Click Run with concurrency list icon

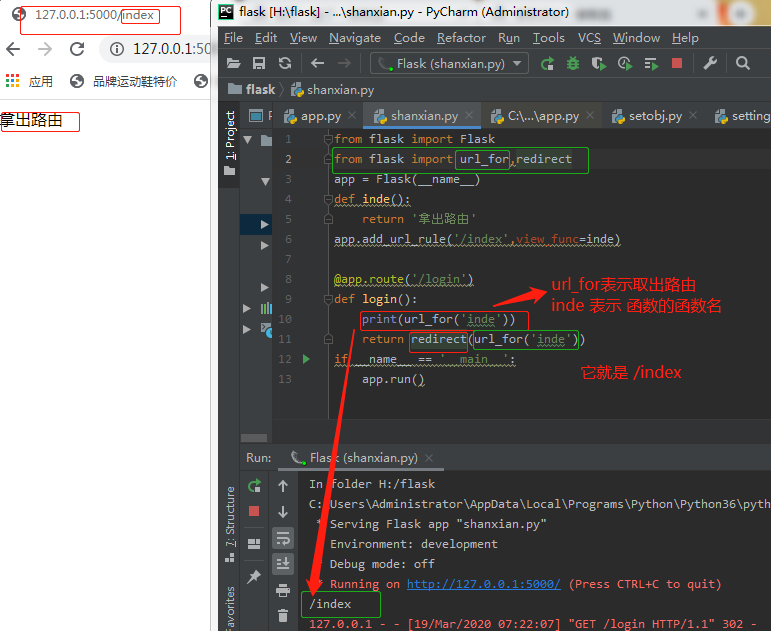pyautogui.click(x=651, y=63)
